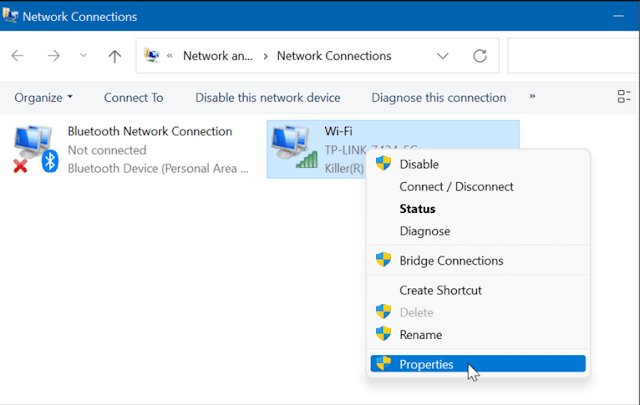
Task: Click Disable this network device
Action: click(x=267, y=97)
